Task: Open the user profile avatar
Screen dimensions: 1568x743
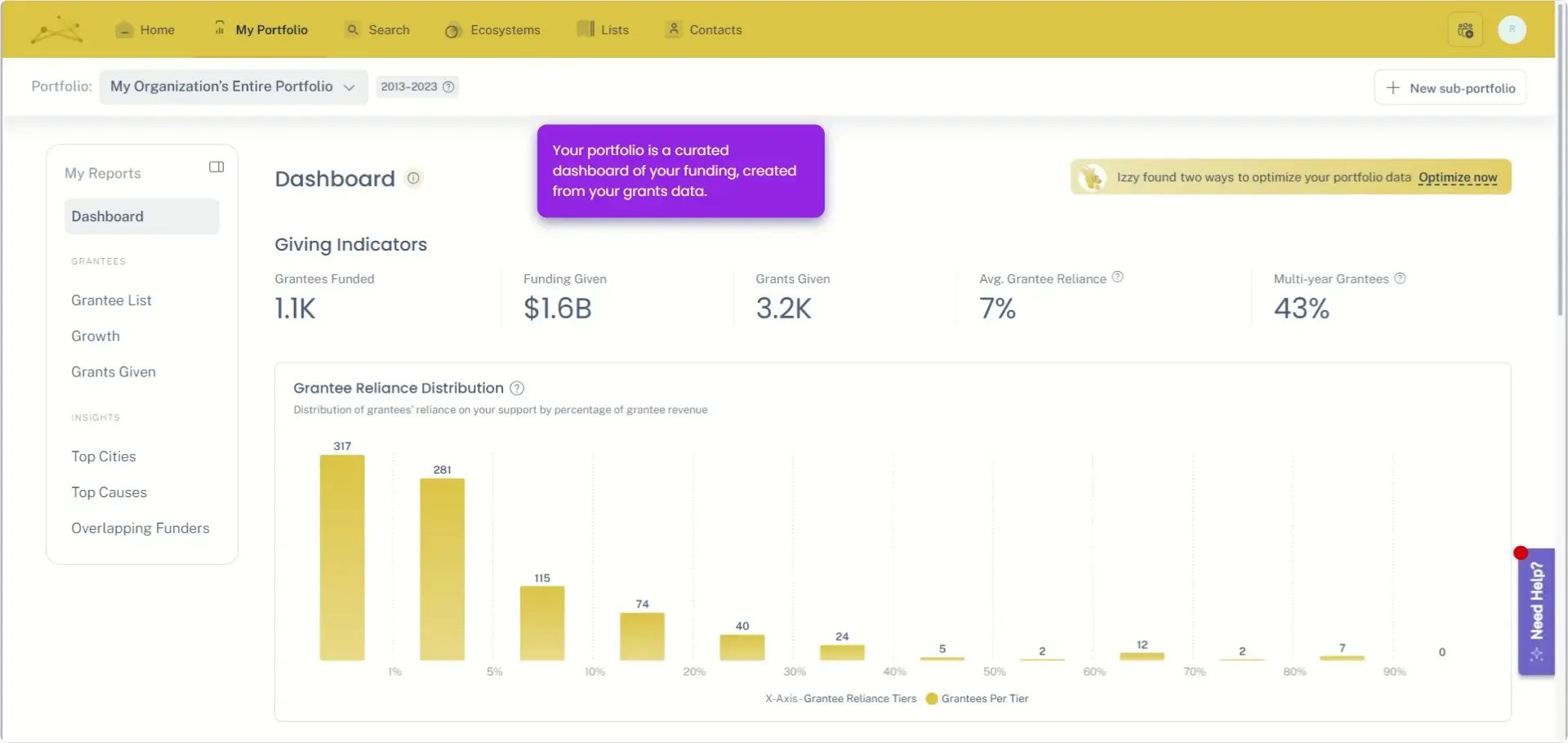Action: pyautogui.click(x=1512, y=29)
